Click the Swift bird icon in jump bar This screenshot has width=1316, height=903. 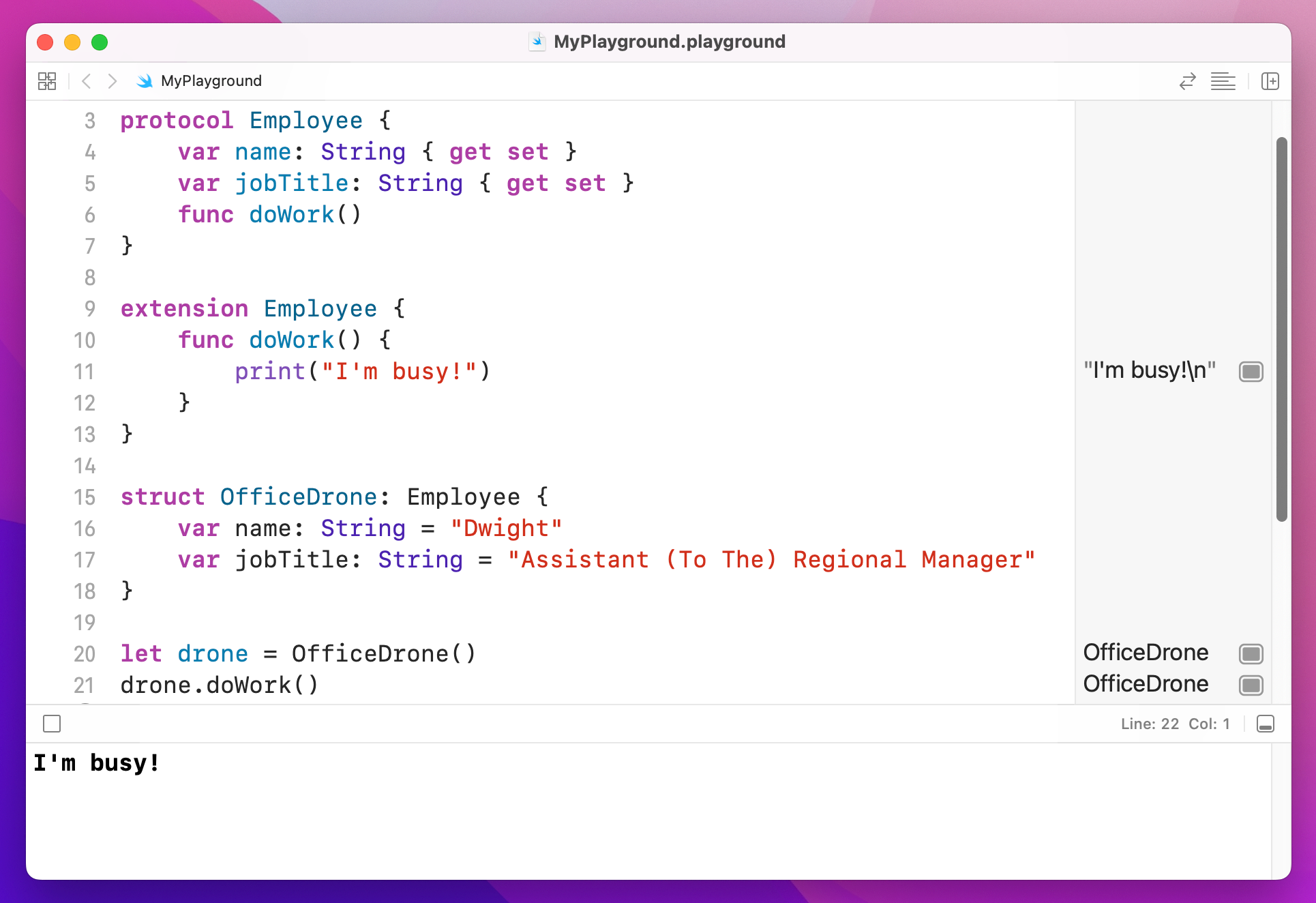point(145,81)
